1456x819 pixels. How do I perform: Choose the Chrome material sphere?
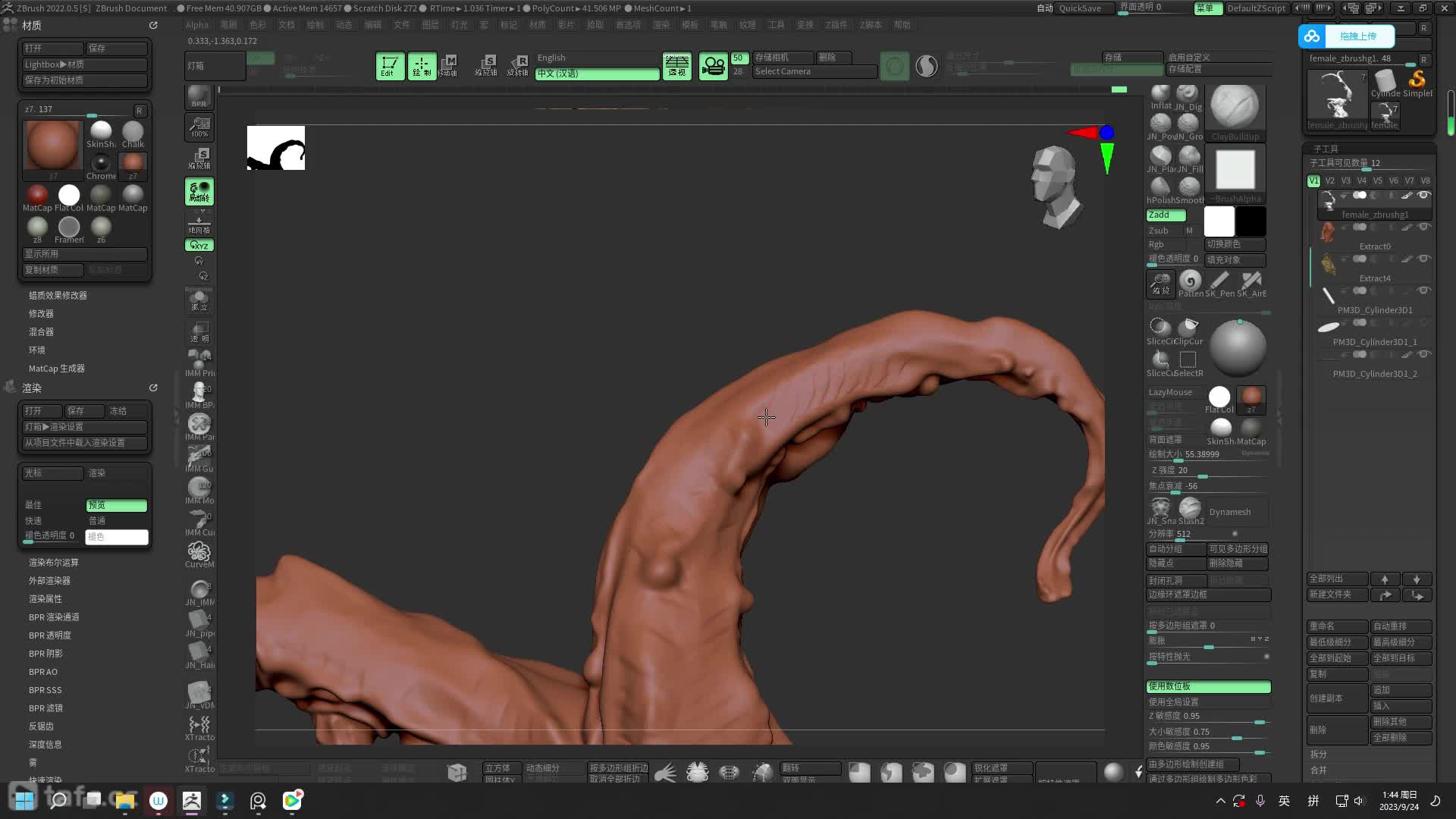coord(101,166)
